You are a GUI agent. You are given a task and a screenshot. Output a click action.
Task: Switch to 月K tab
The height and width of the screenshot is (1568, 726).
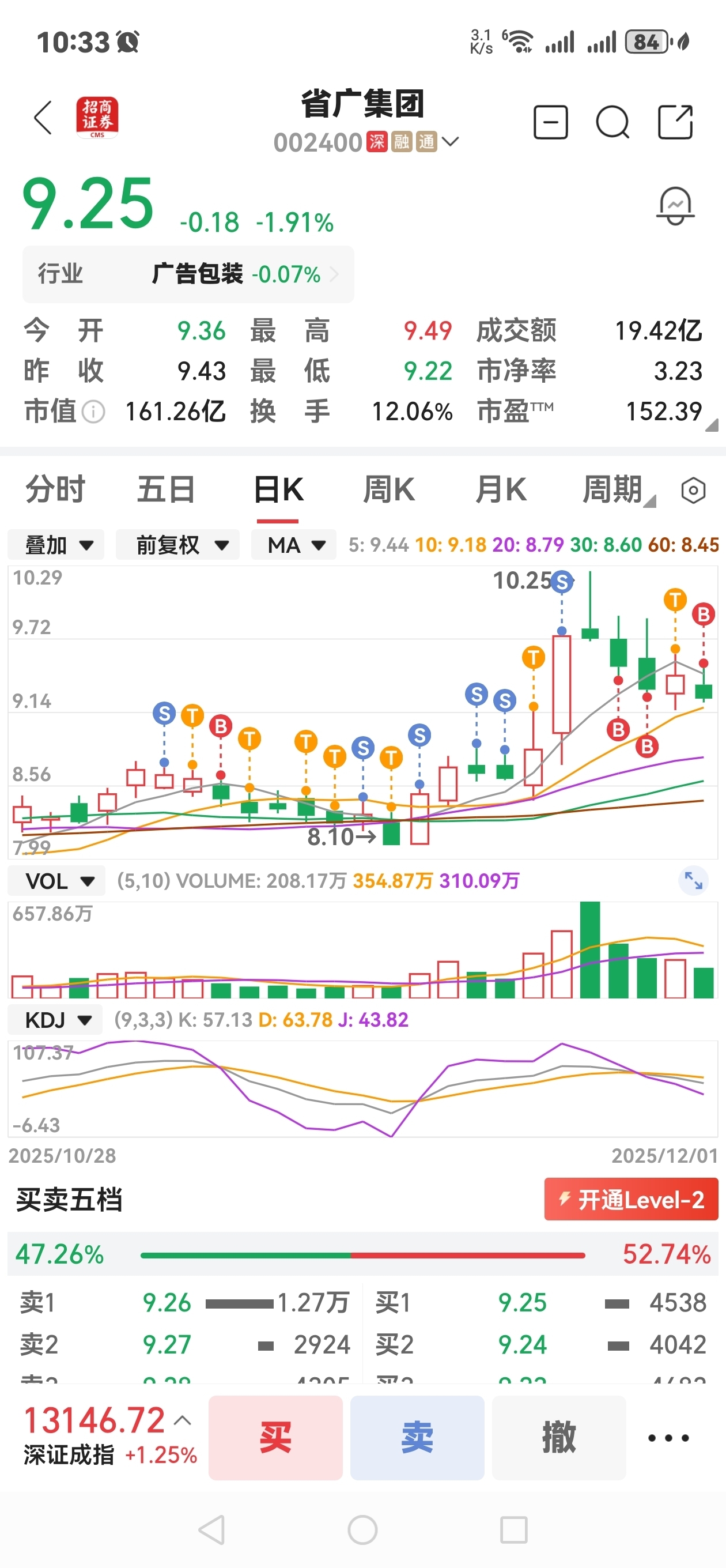pyautogui.click(x=501, y=491)
